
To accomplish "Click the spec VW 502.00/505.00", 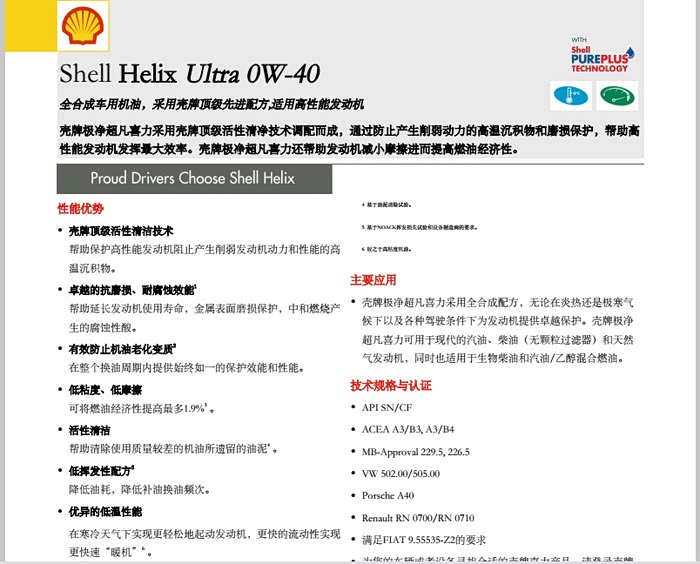I will (400, 474).
